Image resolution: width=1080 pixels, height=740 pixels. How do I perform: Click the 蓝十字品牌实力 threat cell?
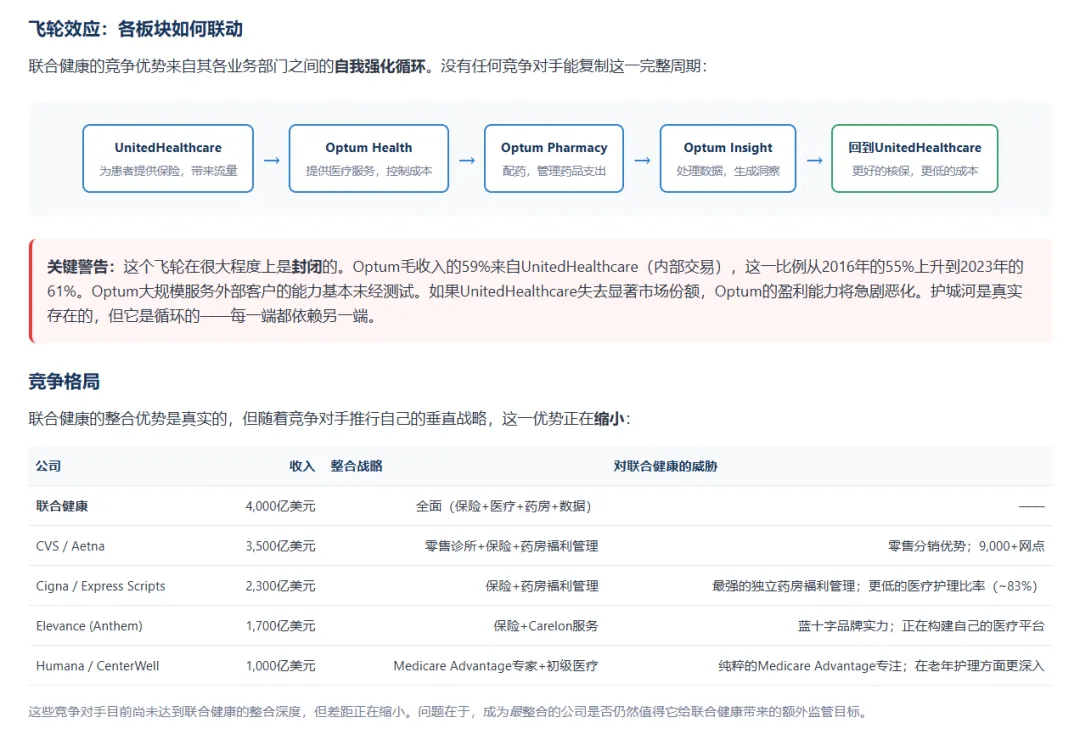pos(921,626)
